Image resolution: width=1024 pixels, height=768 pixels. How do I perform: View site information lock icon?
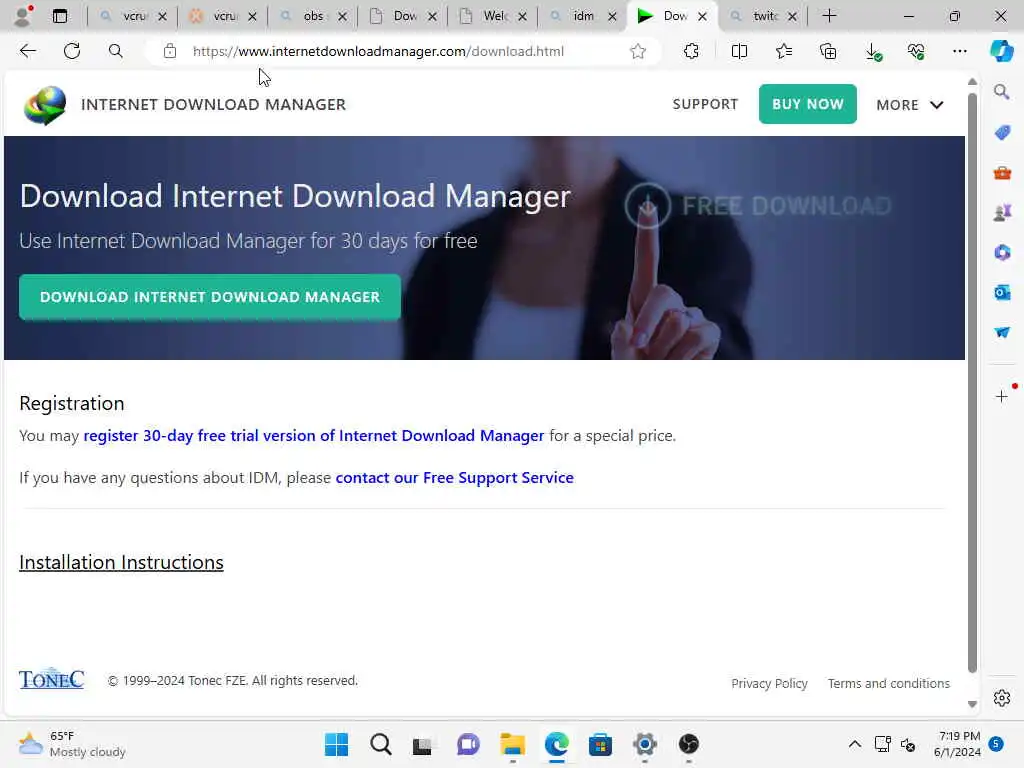click(170, 51)
